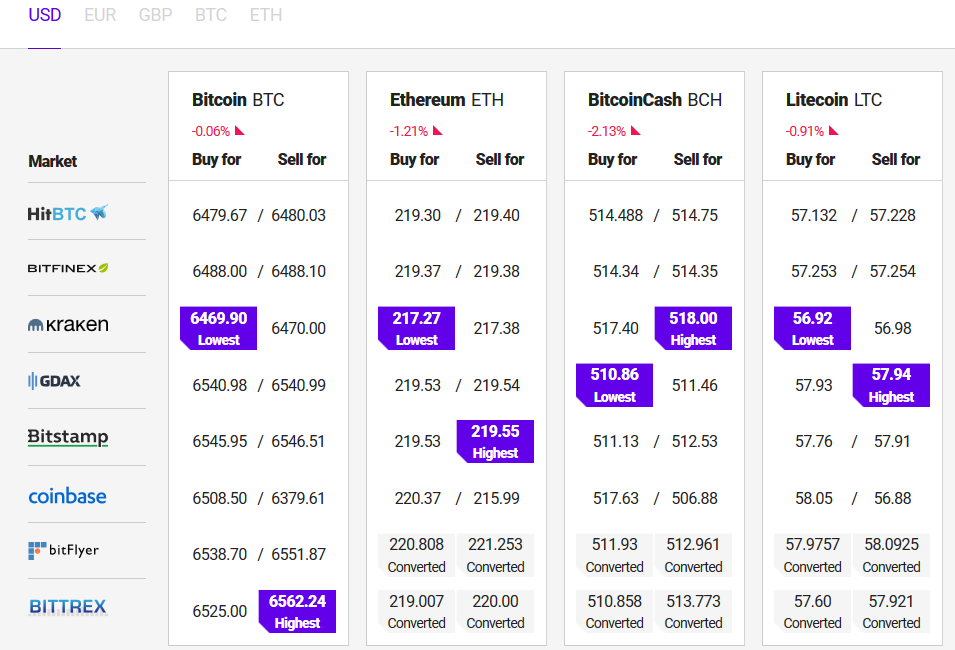955x650 pixels.
Task: Open the Ethereum ETH column heading
Action: pos(446,99)
